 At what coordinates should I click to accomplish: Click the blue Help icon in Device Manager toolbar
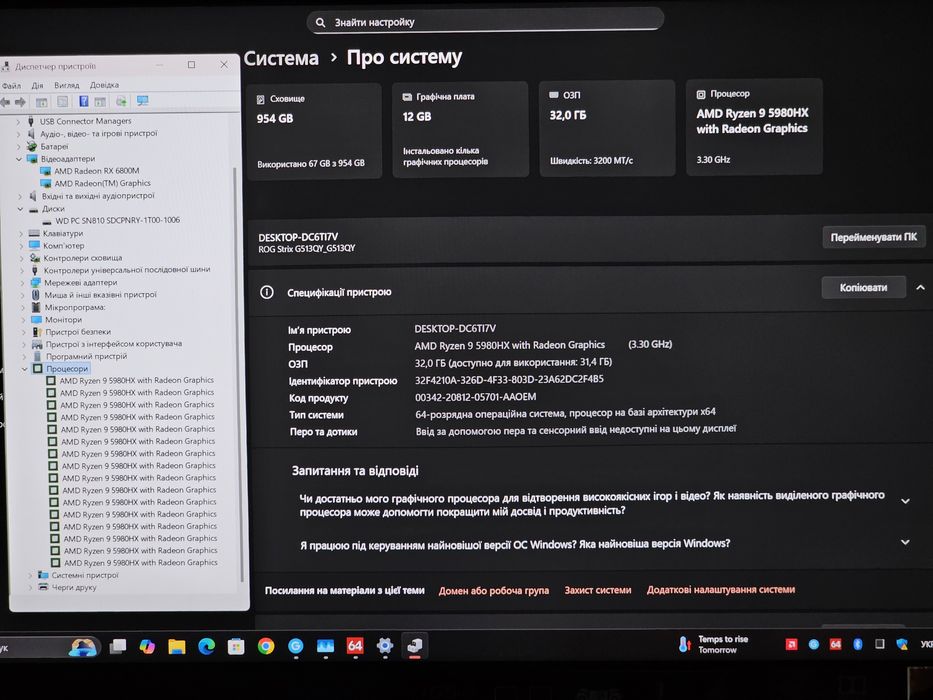tap(84, 101)
